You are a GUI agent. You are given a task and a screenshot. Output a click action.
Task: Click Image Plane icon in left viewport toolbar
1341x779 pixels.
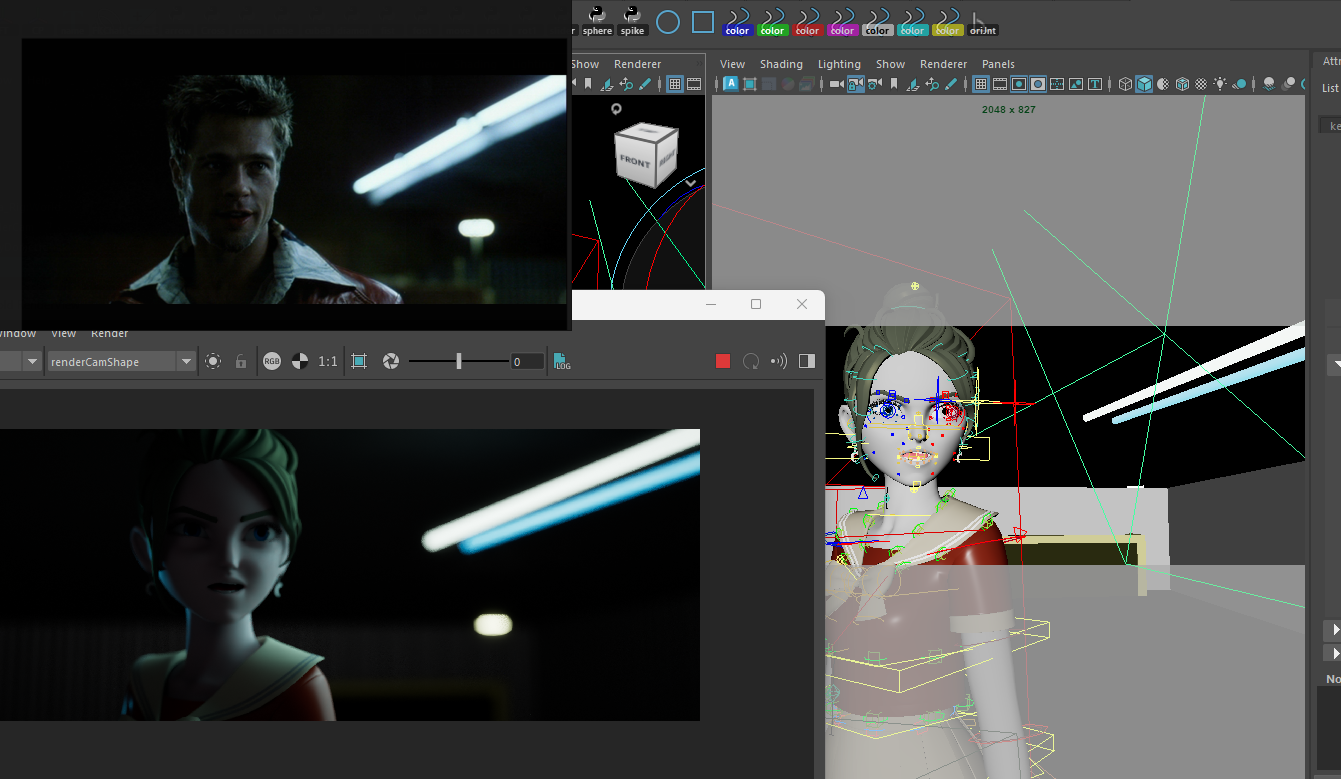click(606, 84)
